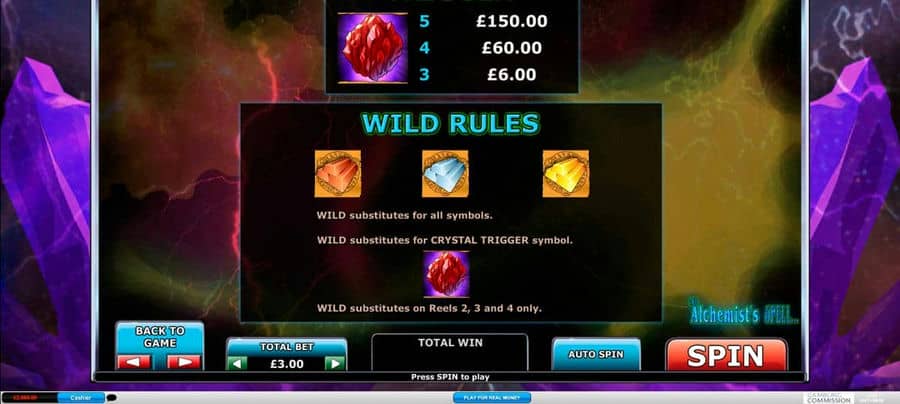
Task: Click Back To Game label
Action: (160, 337)
